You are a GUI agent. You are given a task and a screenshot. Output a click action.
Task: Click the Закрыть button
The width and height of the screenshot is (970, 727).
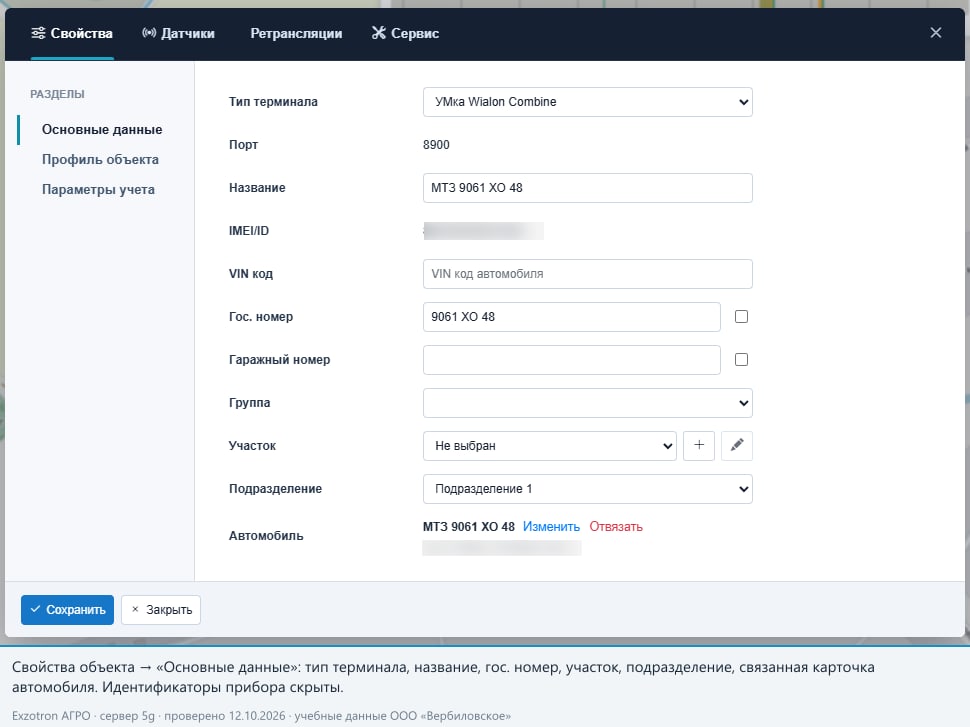(161, 610)
